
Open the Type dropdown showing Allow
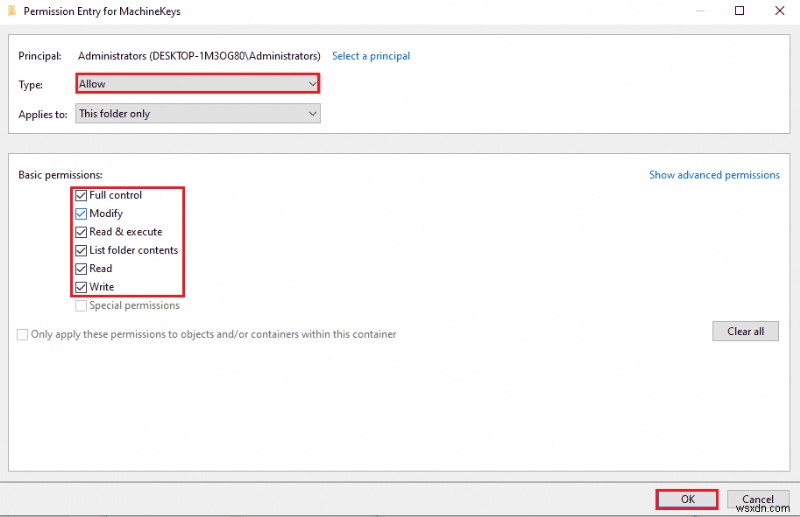click(198, 84)
